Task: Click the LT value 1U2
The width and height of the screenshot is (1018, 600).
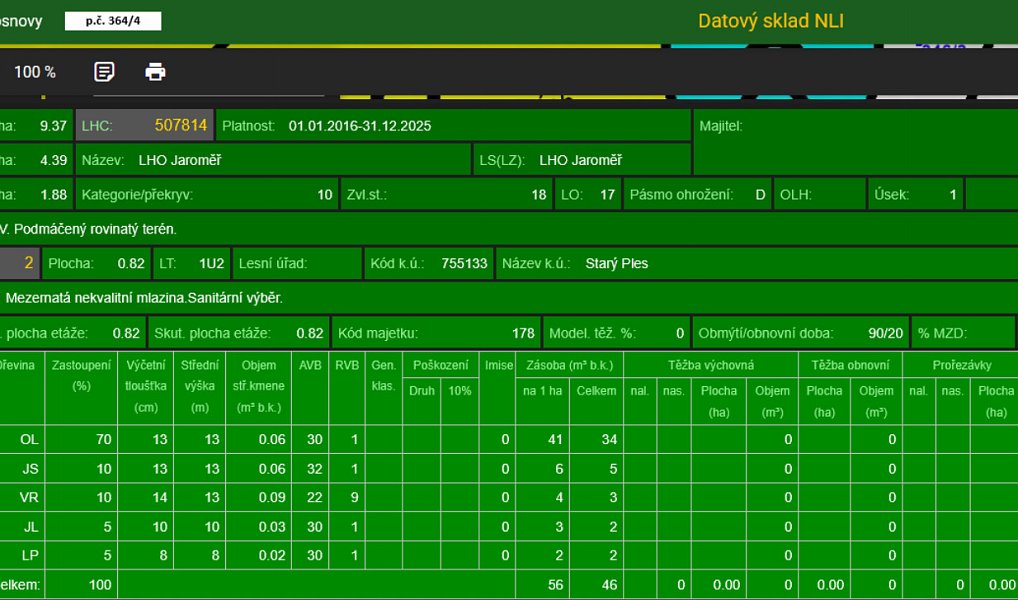Action: [x=212, y=264]
